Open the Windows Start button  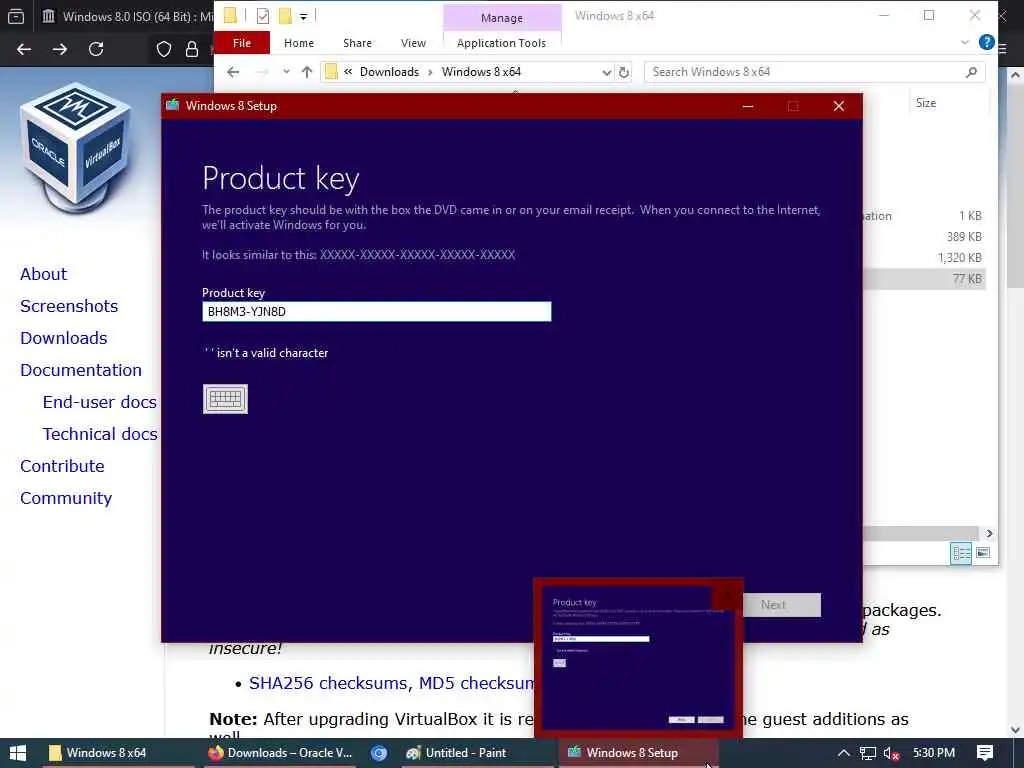(18, 753)
